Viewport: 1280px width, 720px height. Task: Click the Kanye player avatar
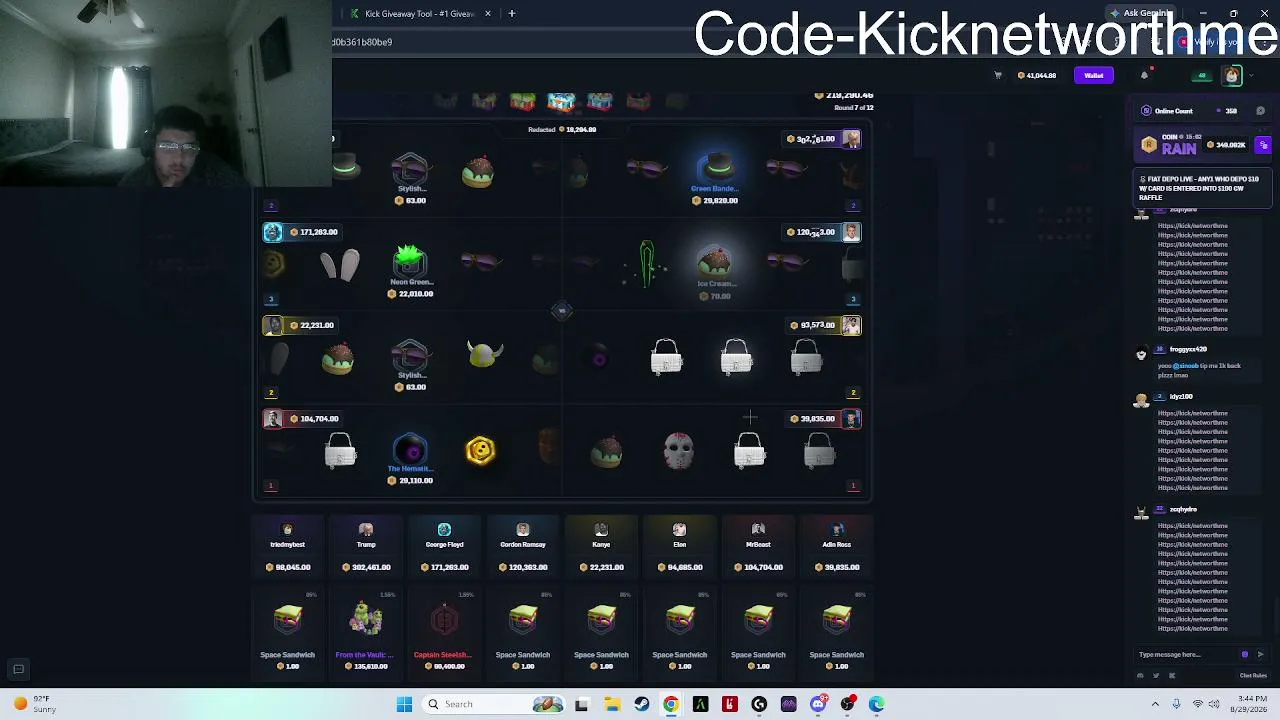(x=601, y=529)
